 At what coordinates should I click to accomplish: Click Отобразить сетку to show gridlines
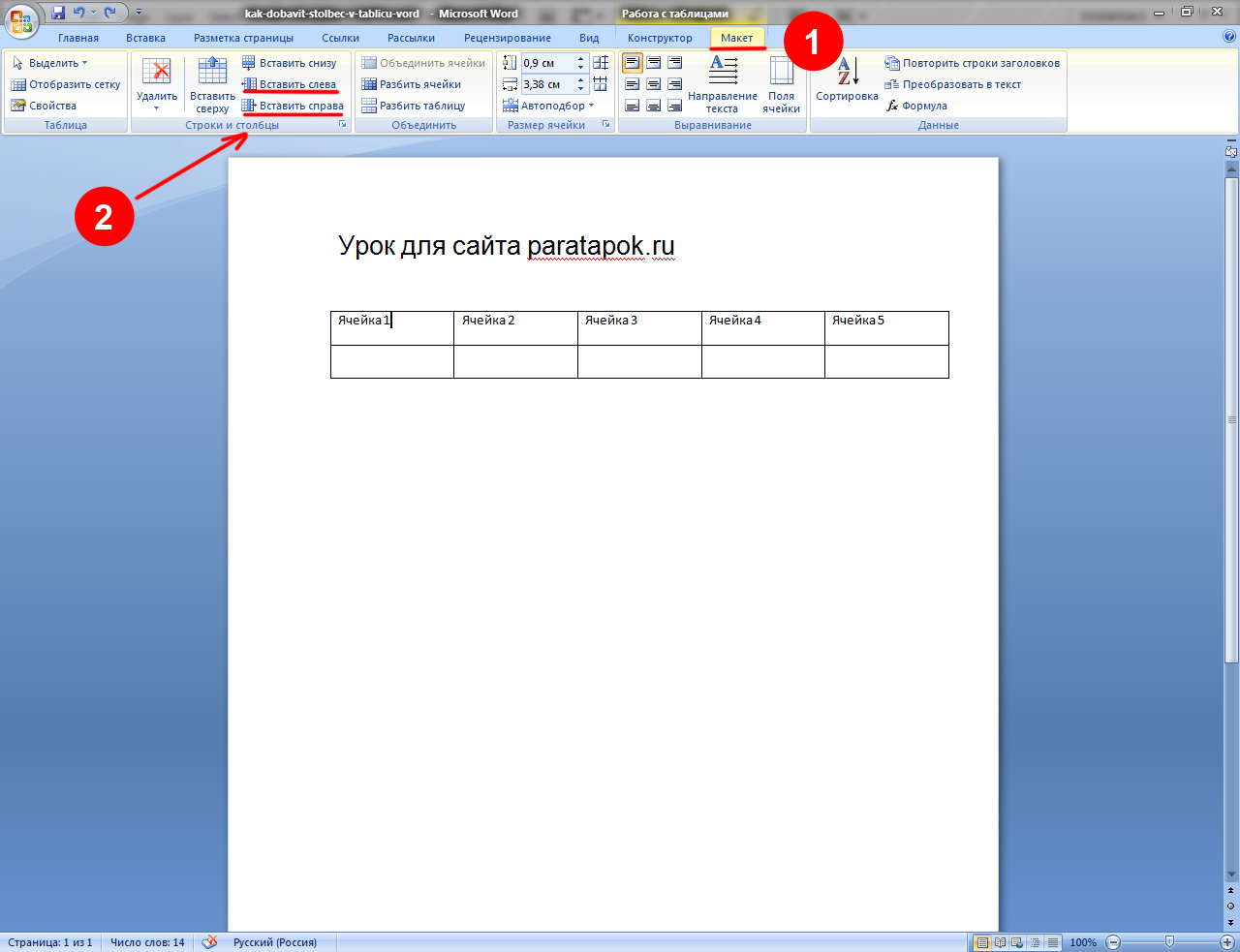point(66,84)
